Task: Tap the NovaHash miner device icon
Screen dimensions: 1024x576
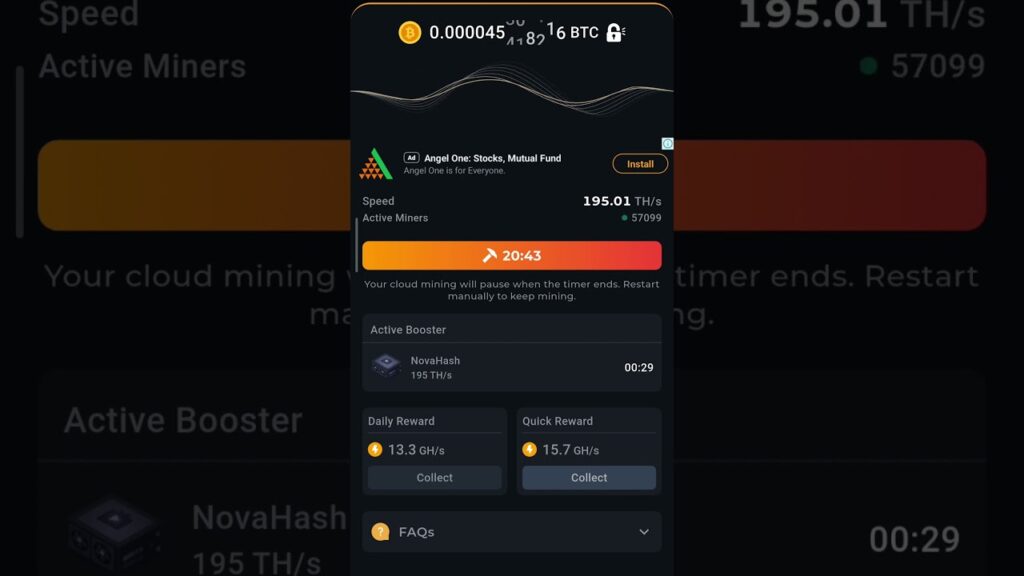Action: tap(386, 366)
